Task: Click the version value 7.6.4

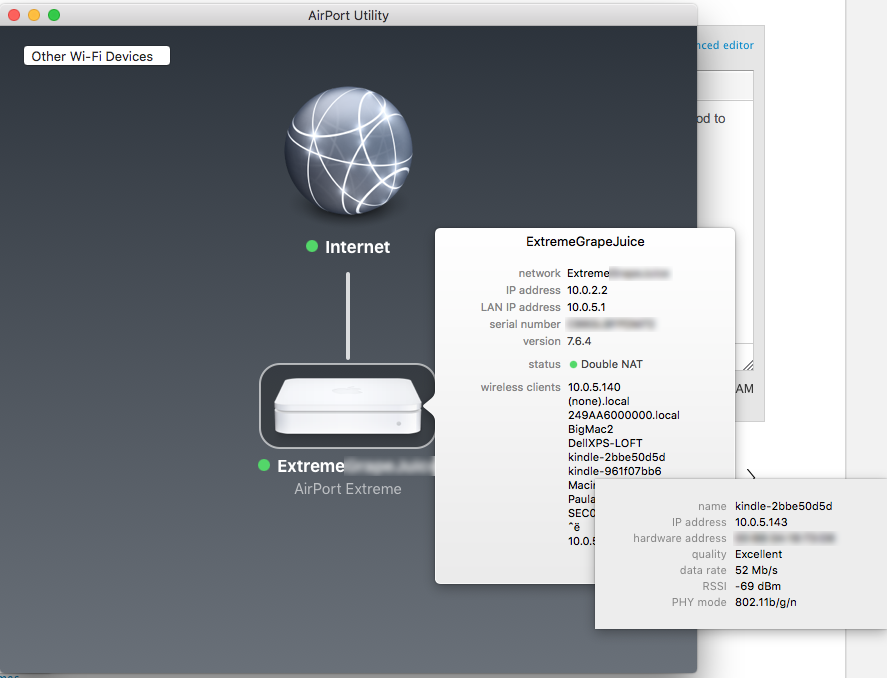Action: pyautogui.click(x=579, y=341)
